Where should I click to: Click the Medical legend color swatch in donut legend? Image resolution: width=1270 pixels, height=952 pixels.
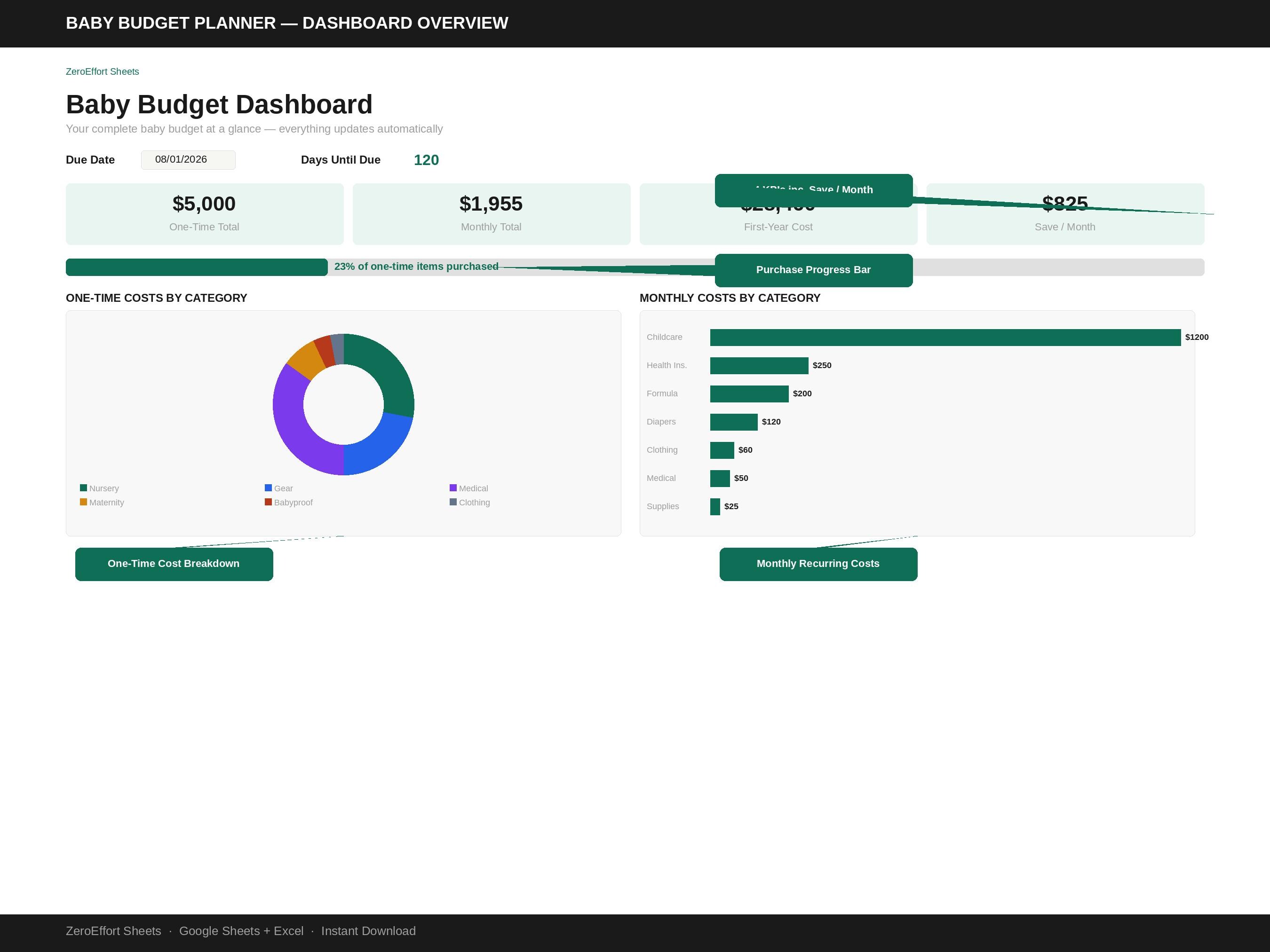point(453,488)
